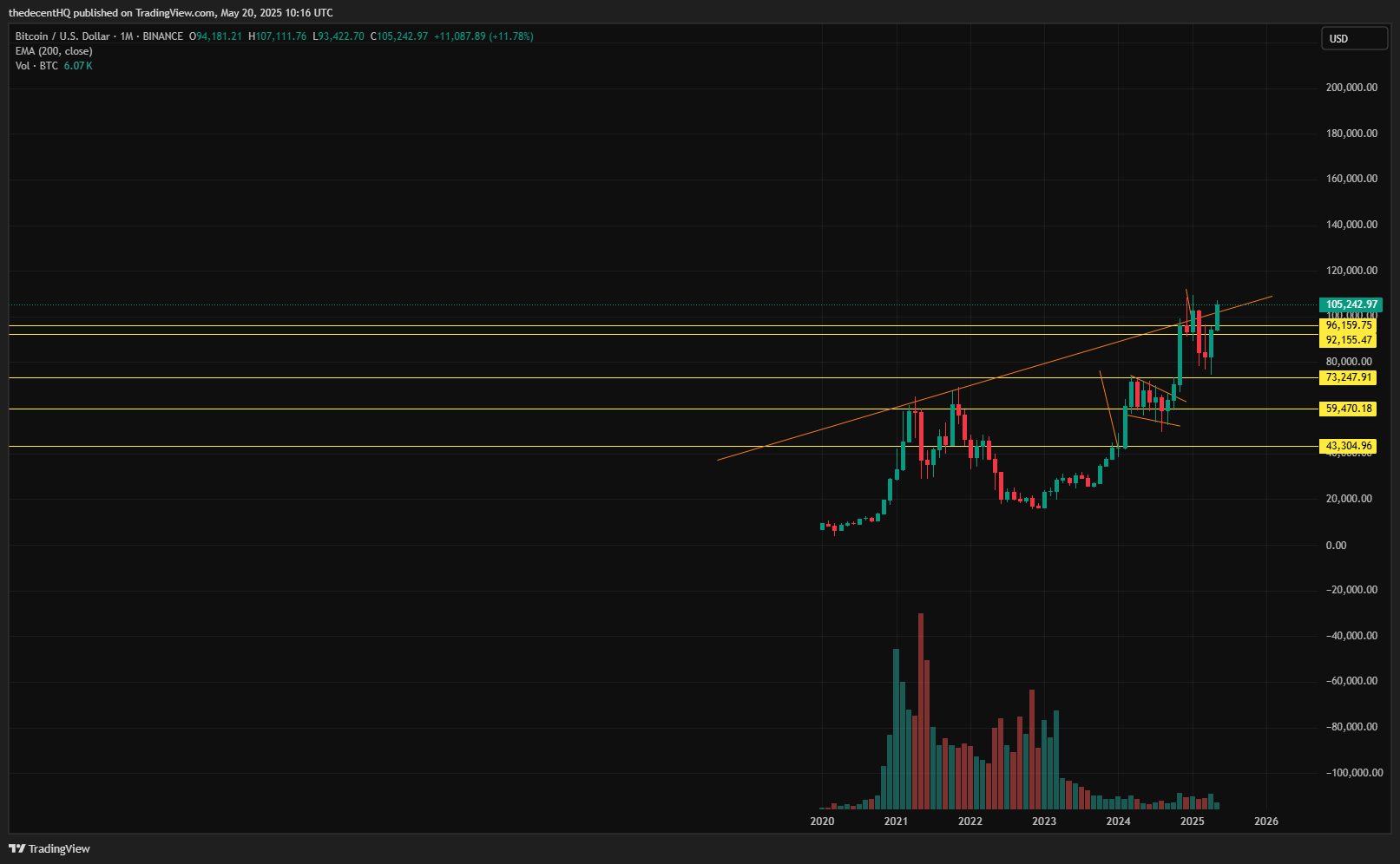Click the USD currency button

coord(1354,38)
